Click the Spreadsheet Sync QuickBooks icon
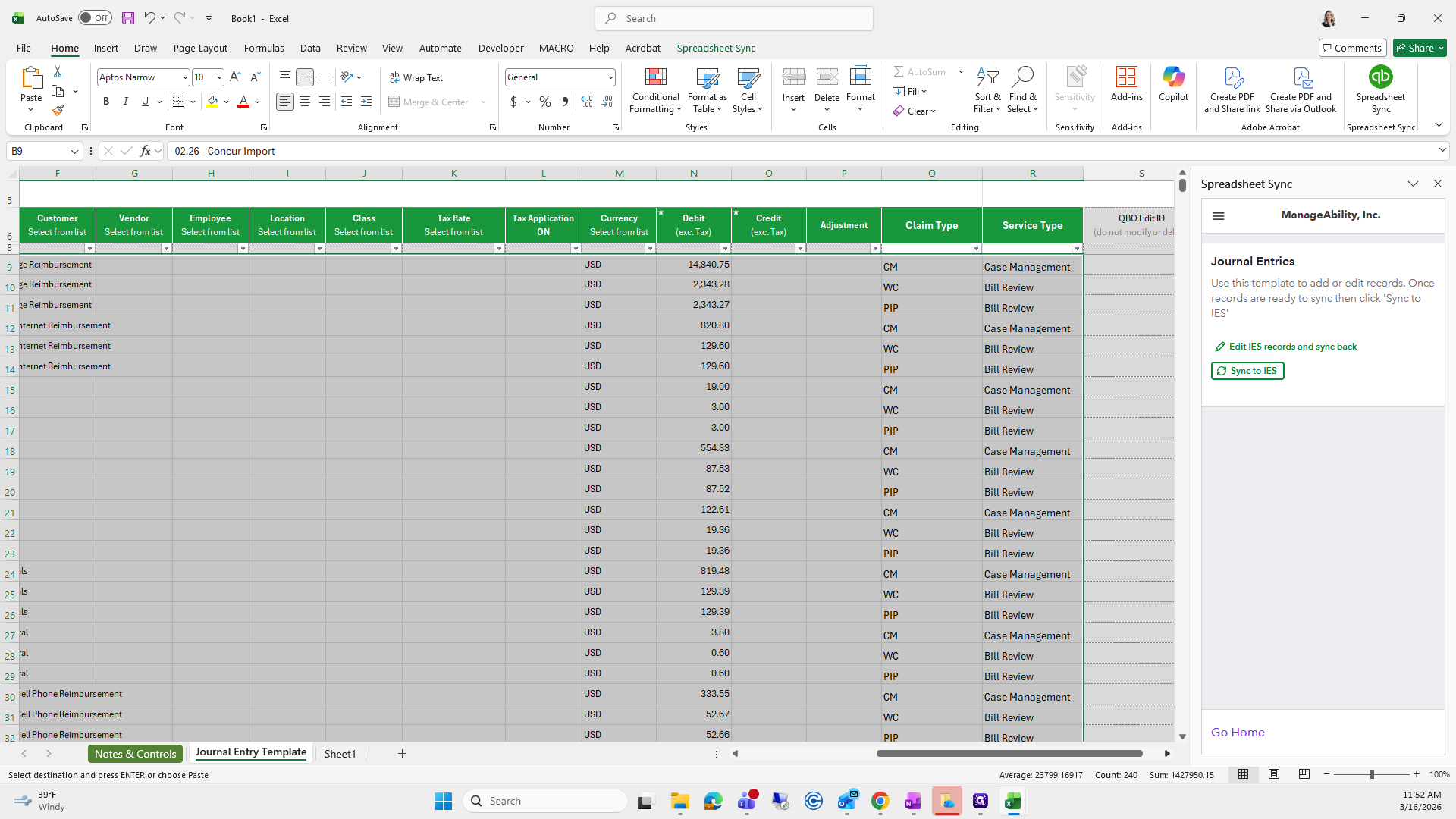The image size is (1456, 819). tap(1380, 78)
